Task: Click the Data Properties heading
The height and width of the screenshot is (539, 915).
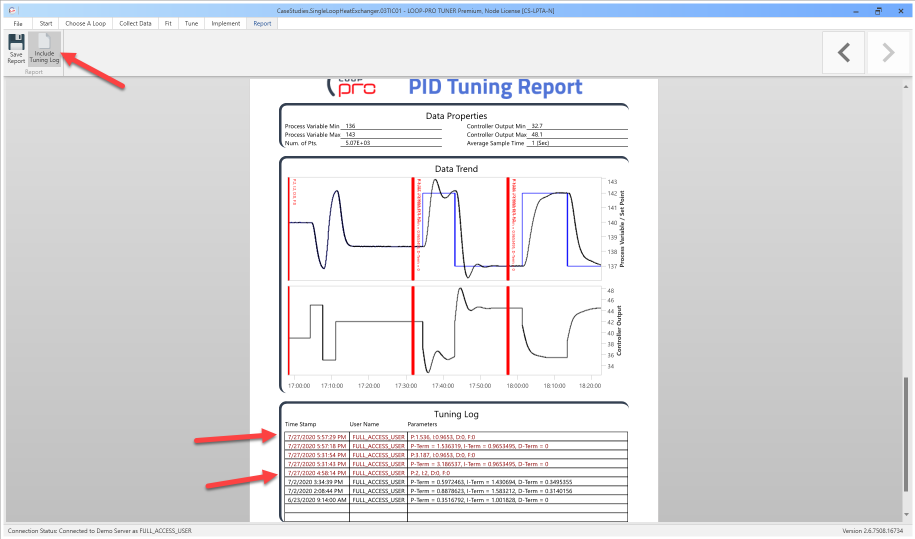Action: click(456, 116)
